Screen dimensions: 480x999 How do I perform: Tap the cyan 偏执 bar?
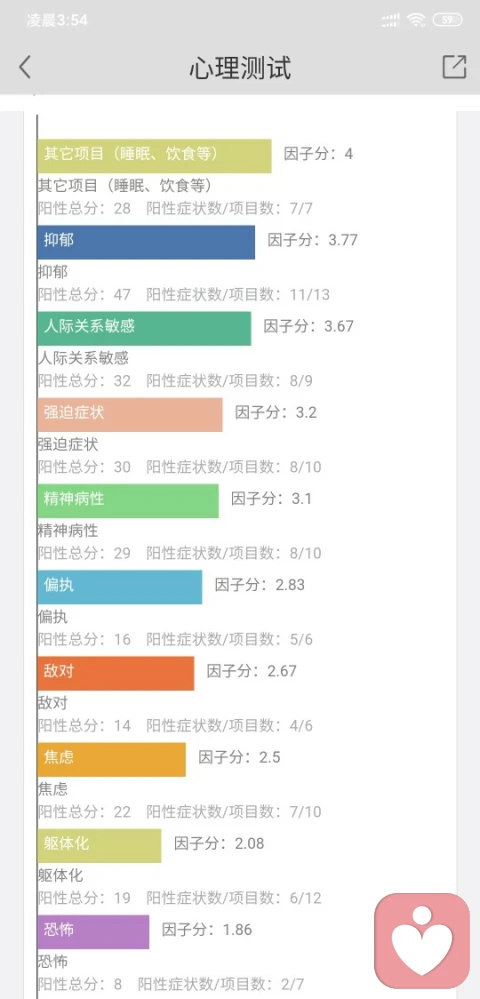tap(120, 587)
